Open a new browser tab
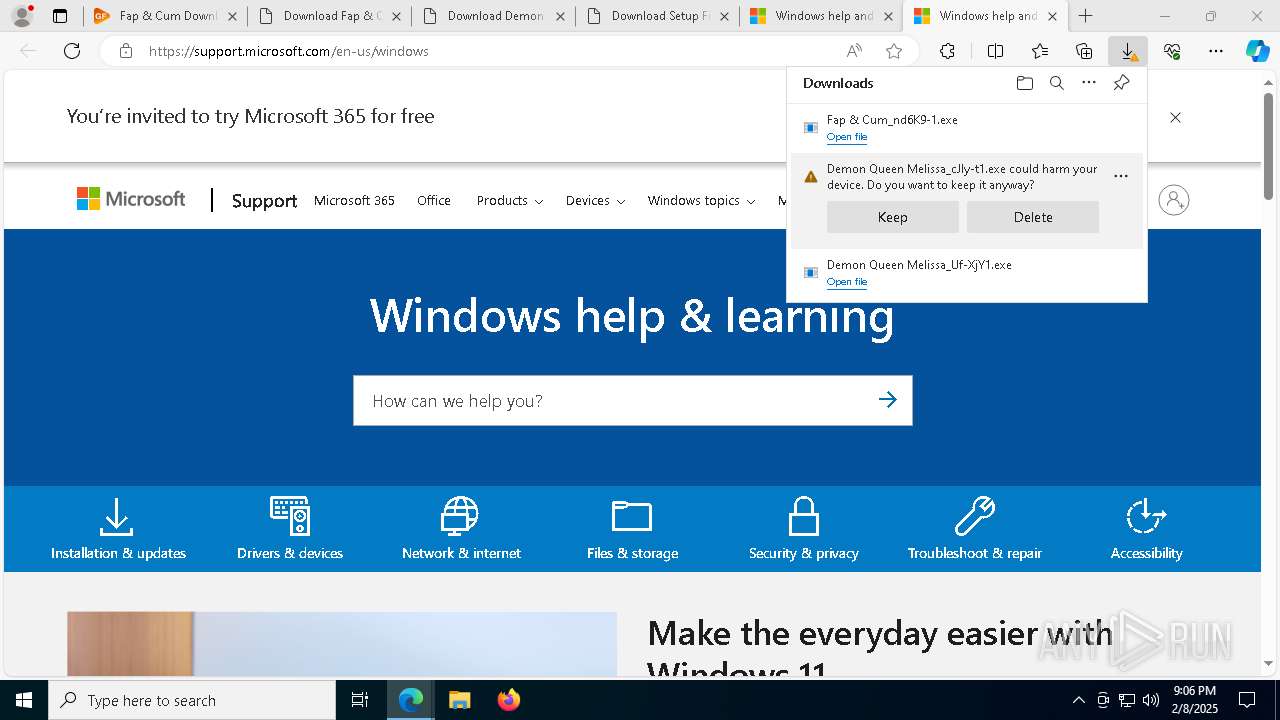1280x720 pixels. (x=1085, y=16)
